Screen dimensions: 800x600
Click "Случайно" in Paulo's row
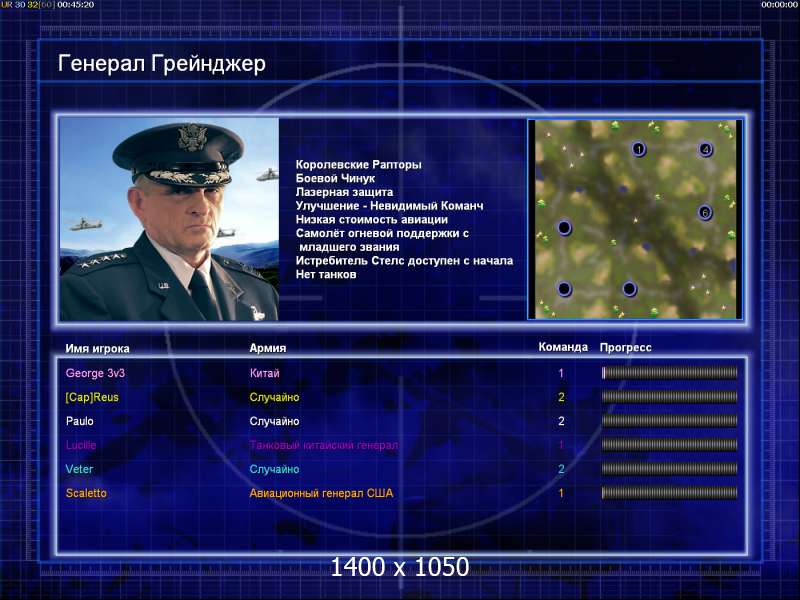point(274,421)
